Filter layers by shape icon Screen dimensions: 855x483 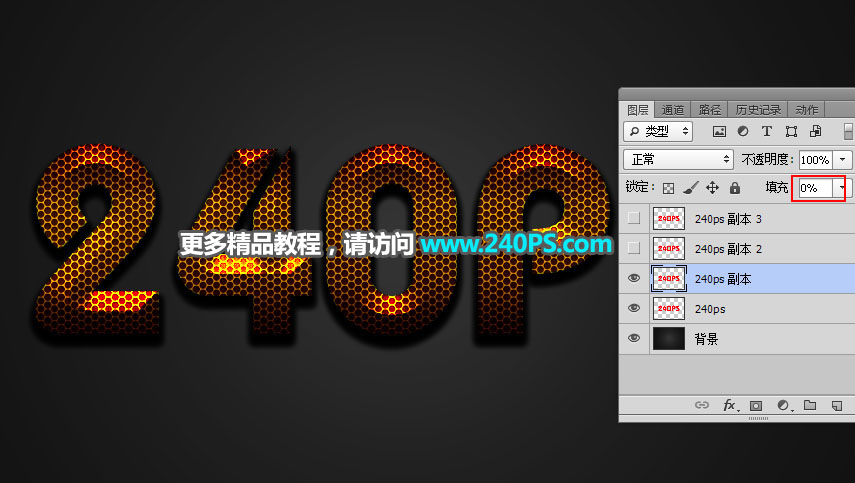[791, 131]
